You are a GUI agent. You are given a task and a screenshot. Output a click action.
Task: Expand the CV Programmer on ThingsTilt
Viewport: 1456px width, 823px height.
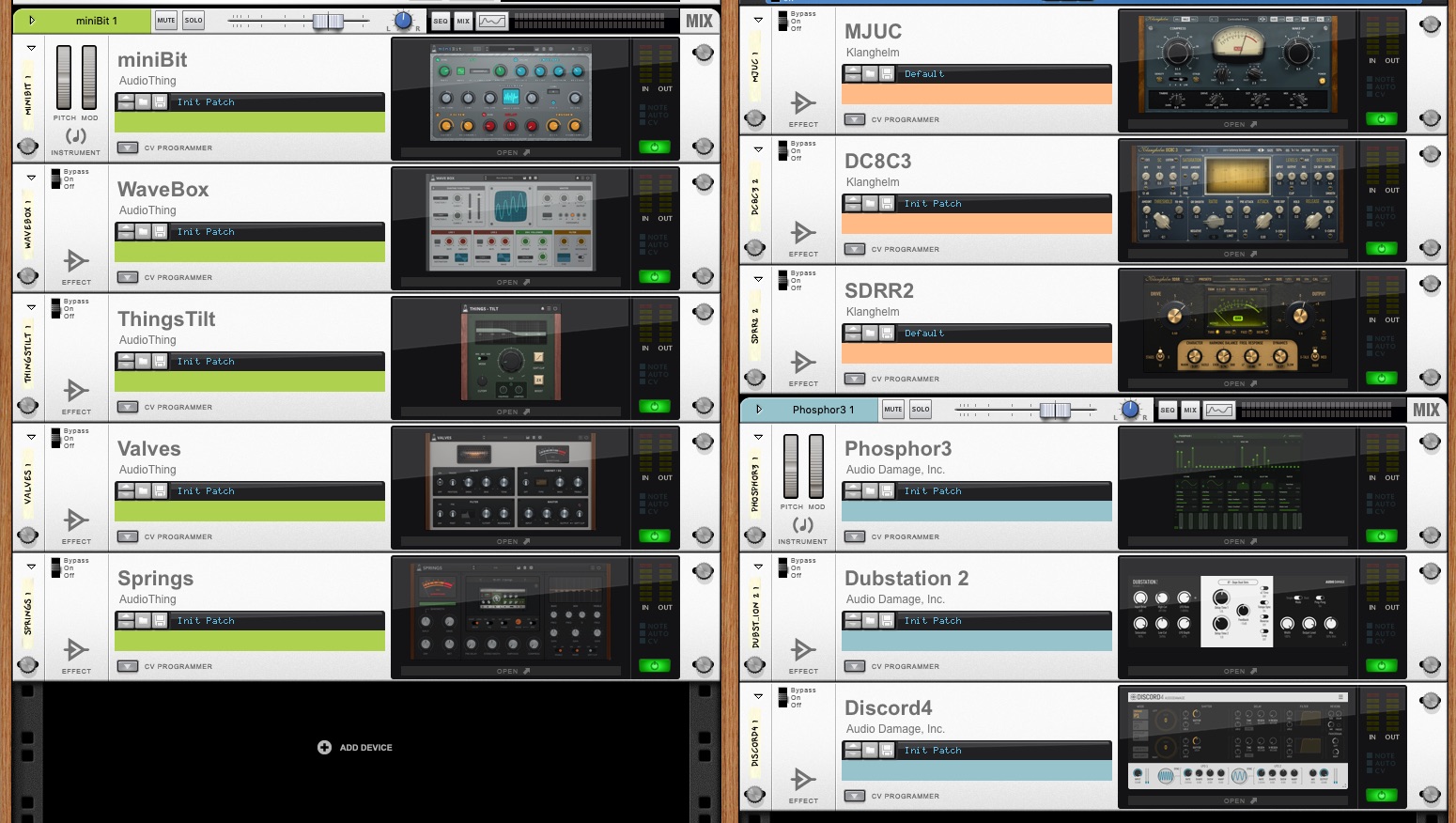click(x=128, y=407)
